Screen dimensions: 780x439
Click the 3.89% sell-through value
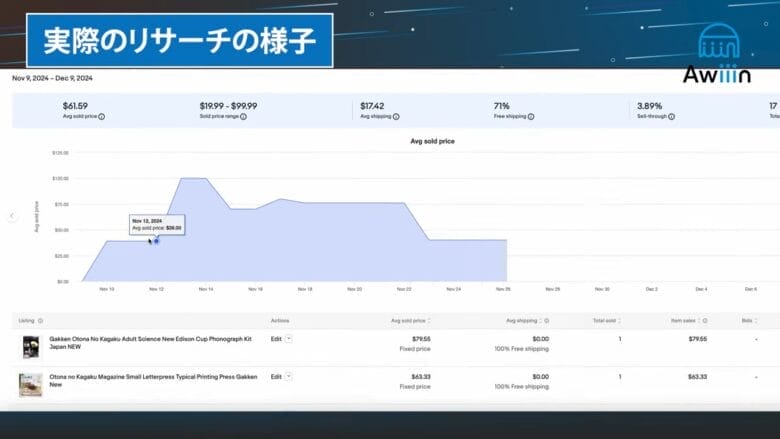pyautogui.click(x=650, y=106)
